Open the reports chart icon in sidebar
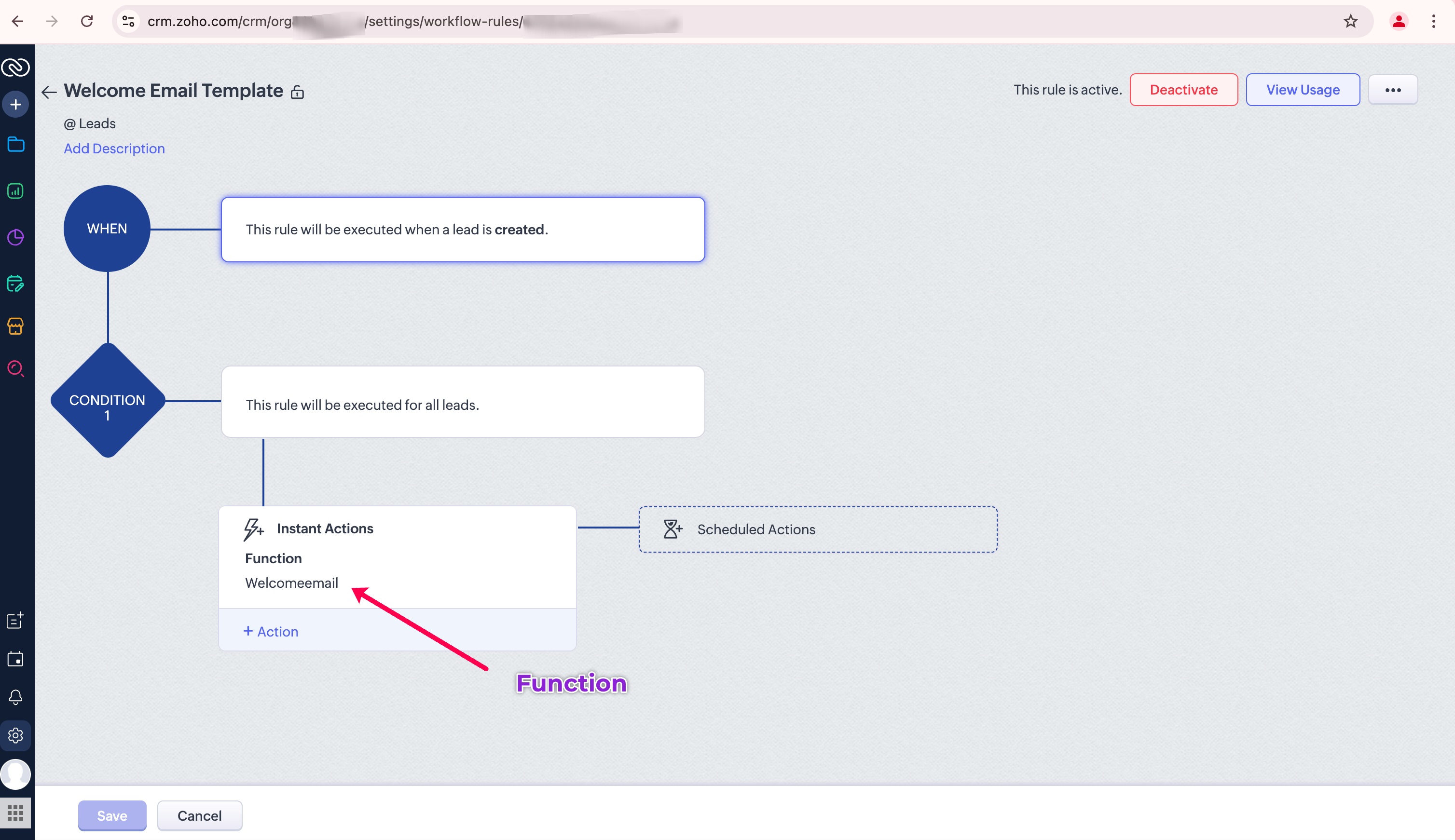1455x840 pixels. [15, 191]
